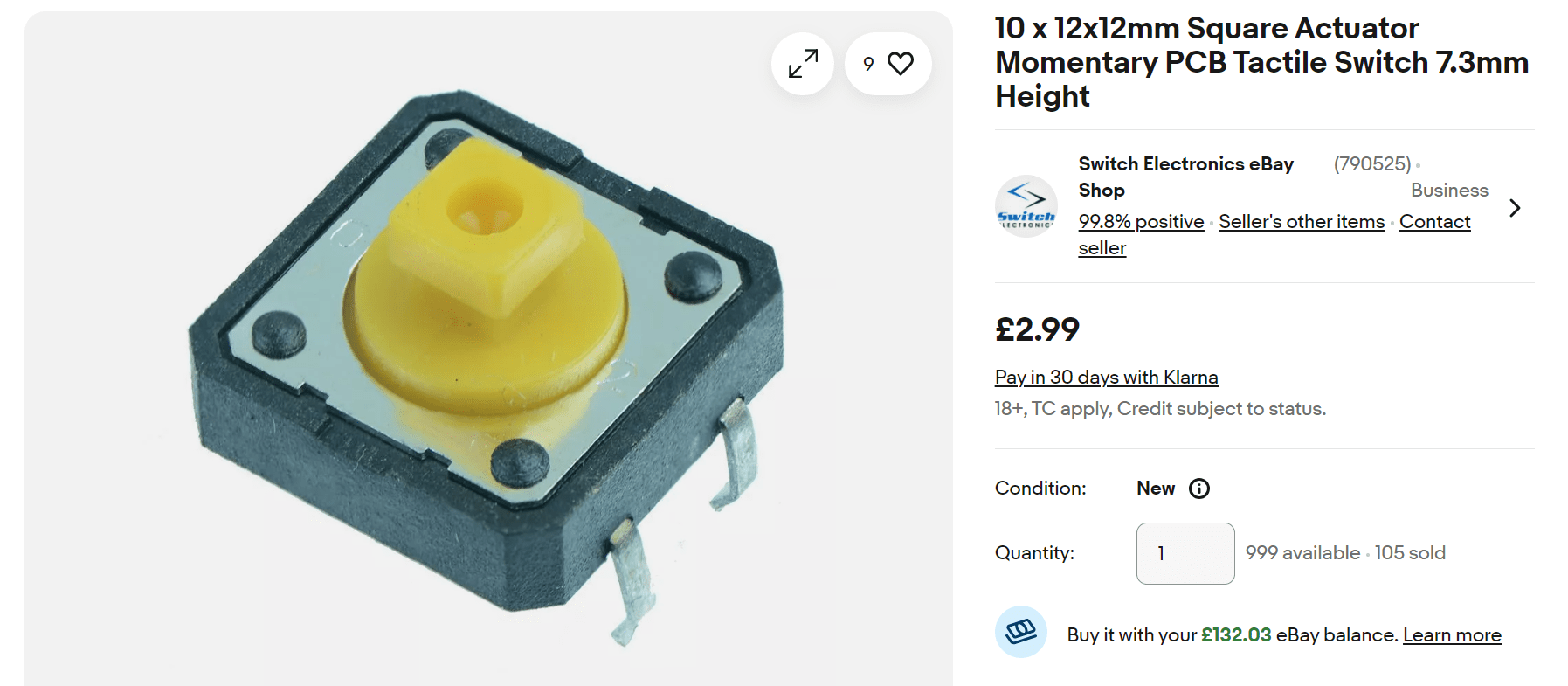Viewport: 1568px width, 686px height.
Task: Add item to watchlist with heart icon
Action: 888,64
